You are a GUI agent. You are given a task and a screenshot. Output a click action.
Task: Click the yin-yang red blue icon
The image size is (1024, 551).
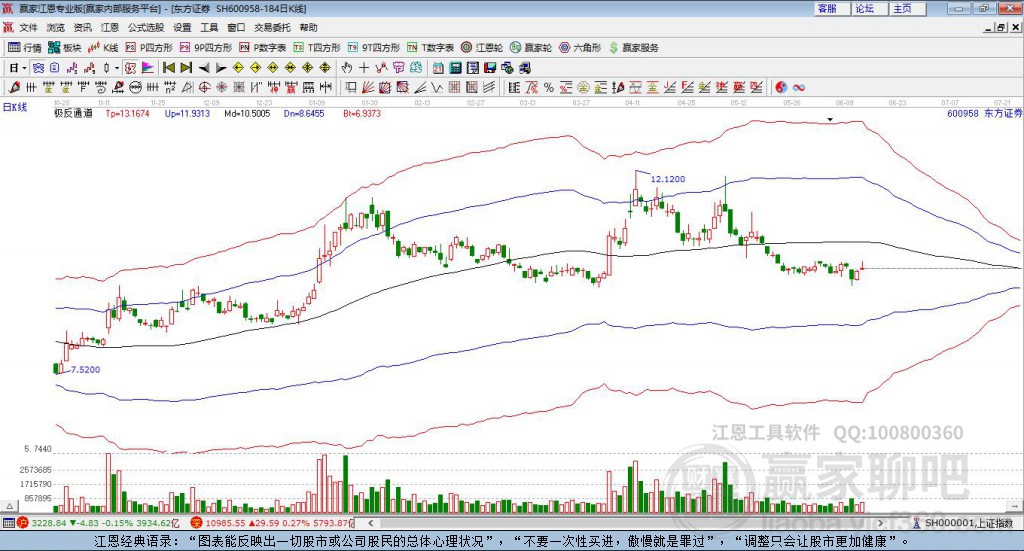pos(780,87)
